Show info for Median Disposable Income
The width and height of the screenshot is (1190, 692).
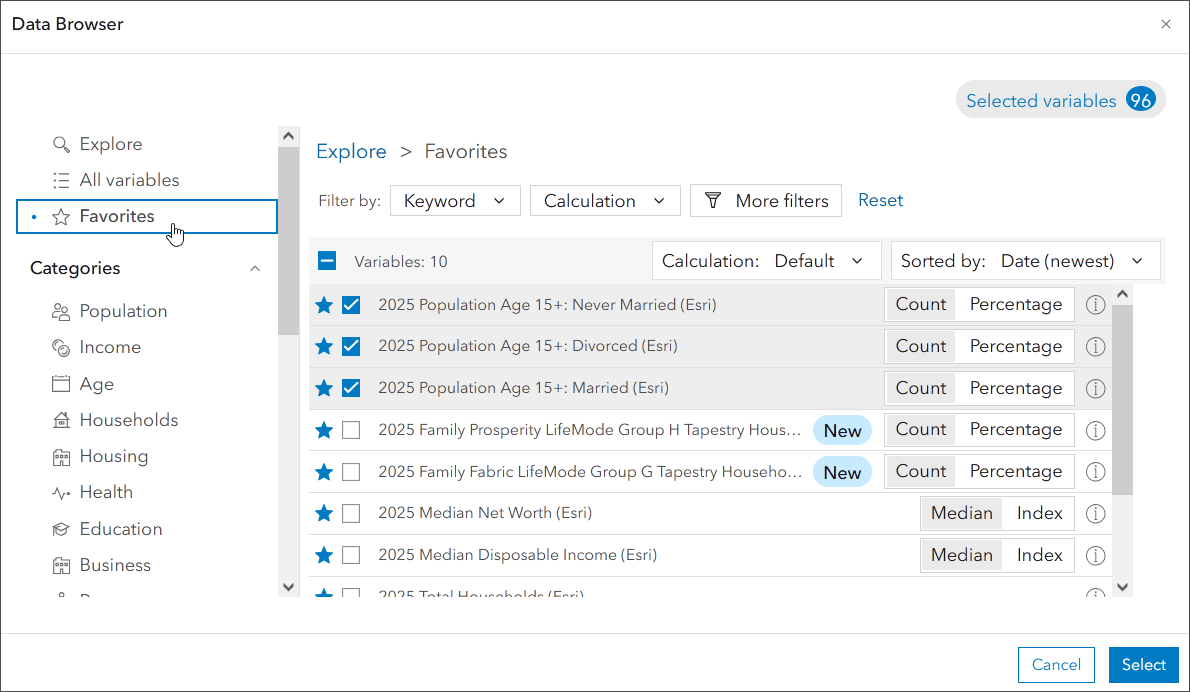(1095, 555)
